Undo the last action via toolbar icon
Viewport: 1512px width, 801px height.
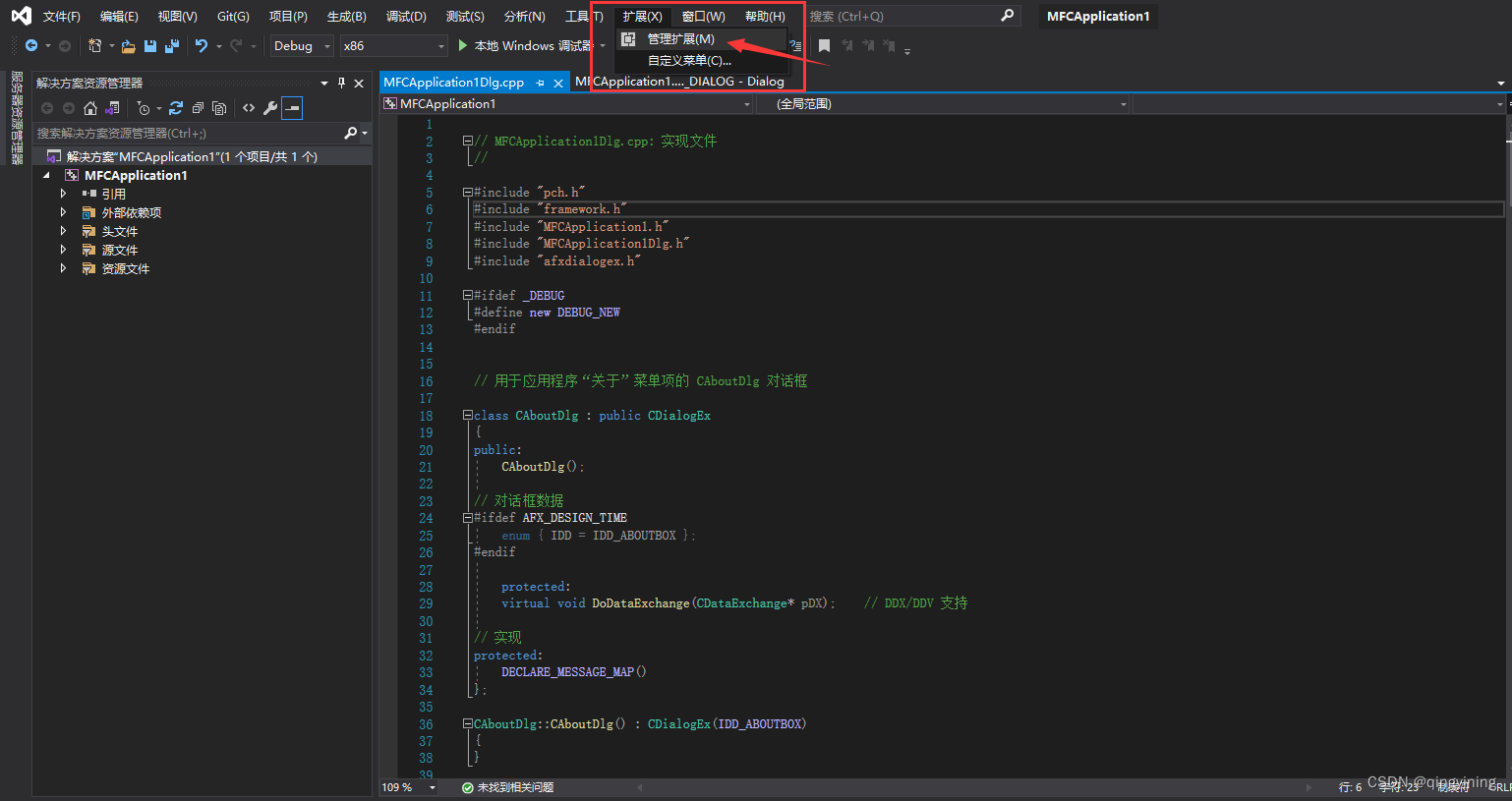[202, 45]
